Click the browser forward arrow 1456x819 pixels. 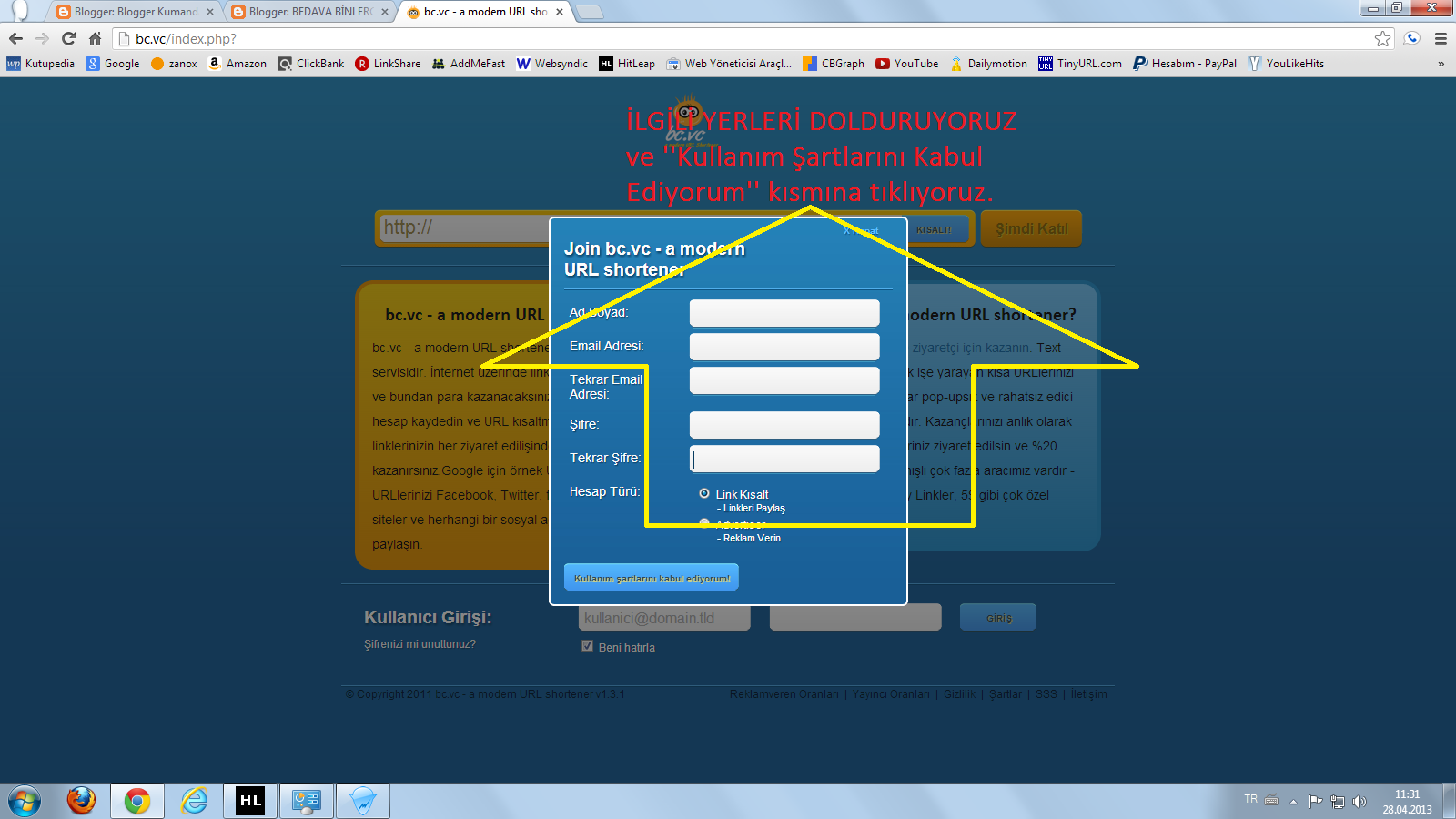(x=42, y=38)
